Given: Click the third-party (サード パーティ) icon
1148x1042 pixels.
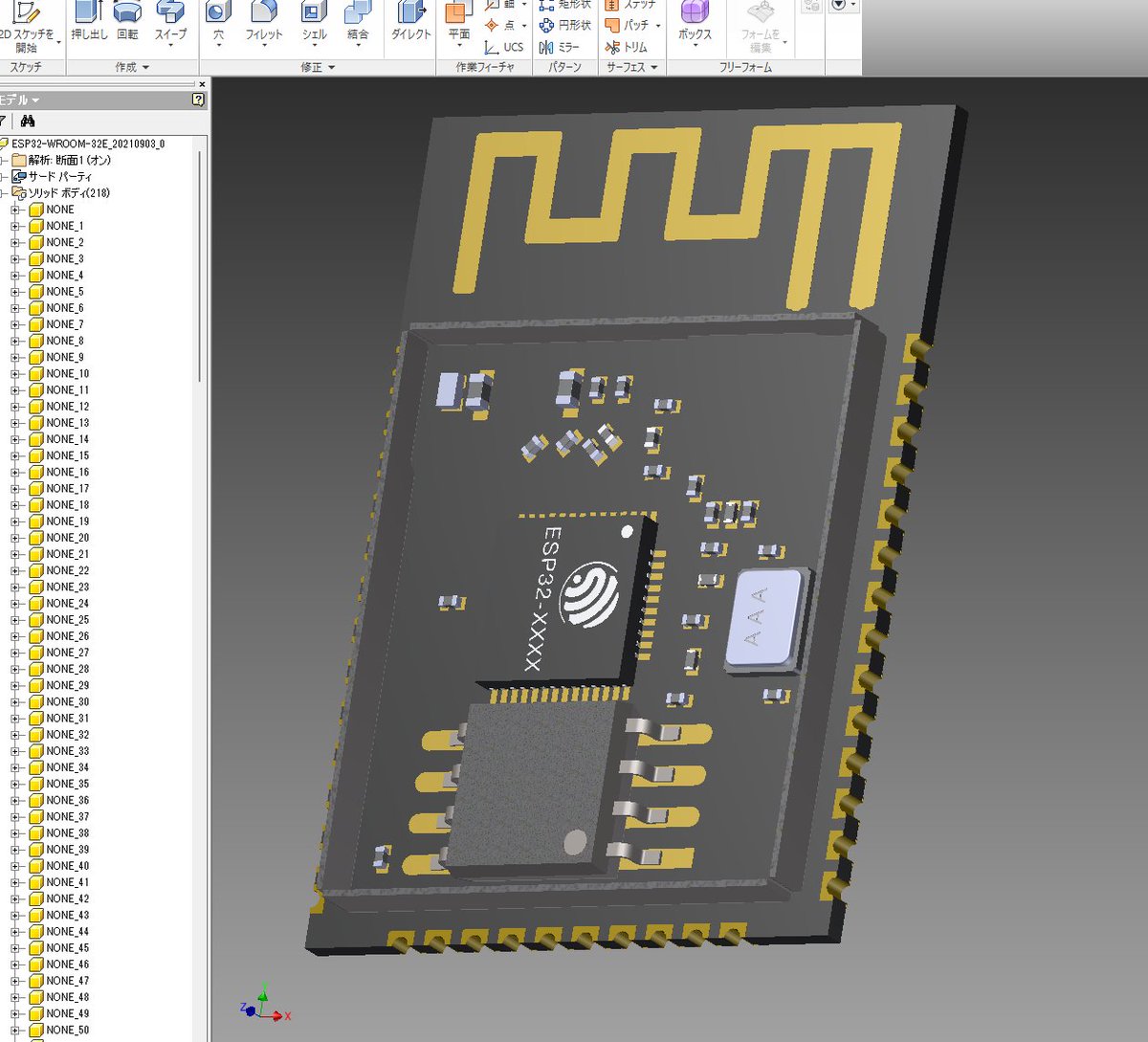Looking at the screenshot, I should tap(18, 177).
